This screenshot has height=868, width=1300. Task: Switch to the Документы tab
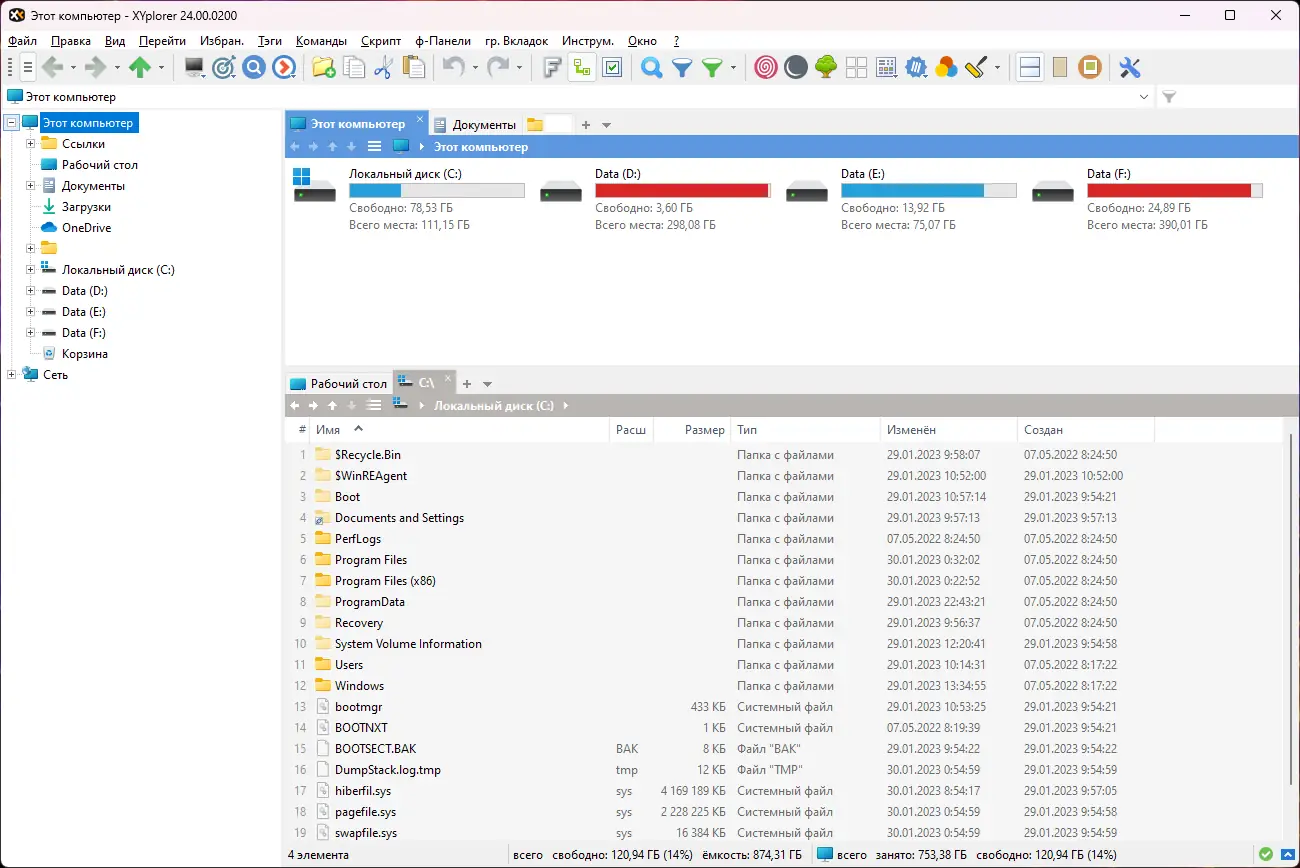pos(475,125)
